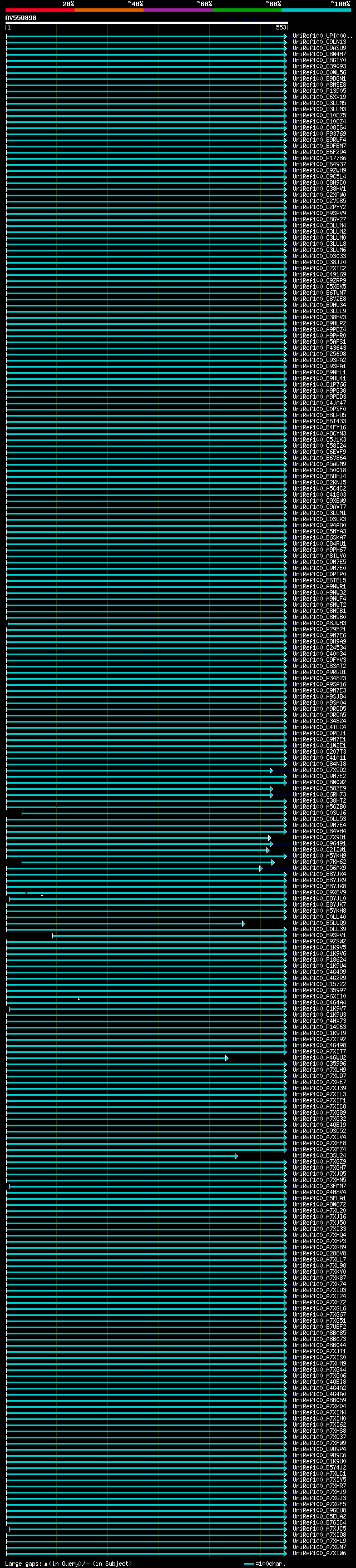Click the arrowhead of UniRef100_B5LWQ9 alignment
Screen dimensions: 356x1568
point(244,923)
